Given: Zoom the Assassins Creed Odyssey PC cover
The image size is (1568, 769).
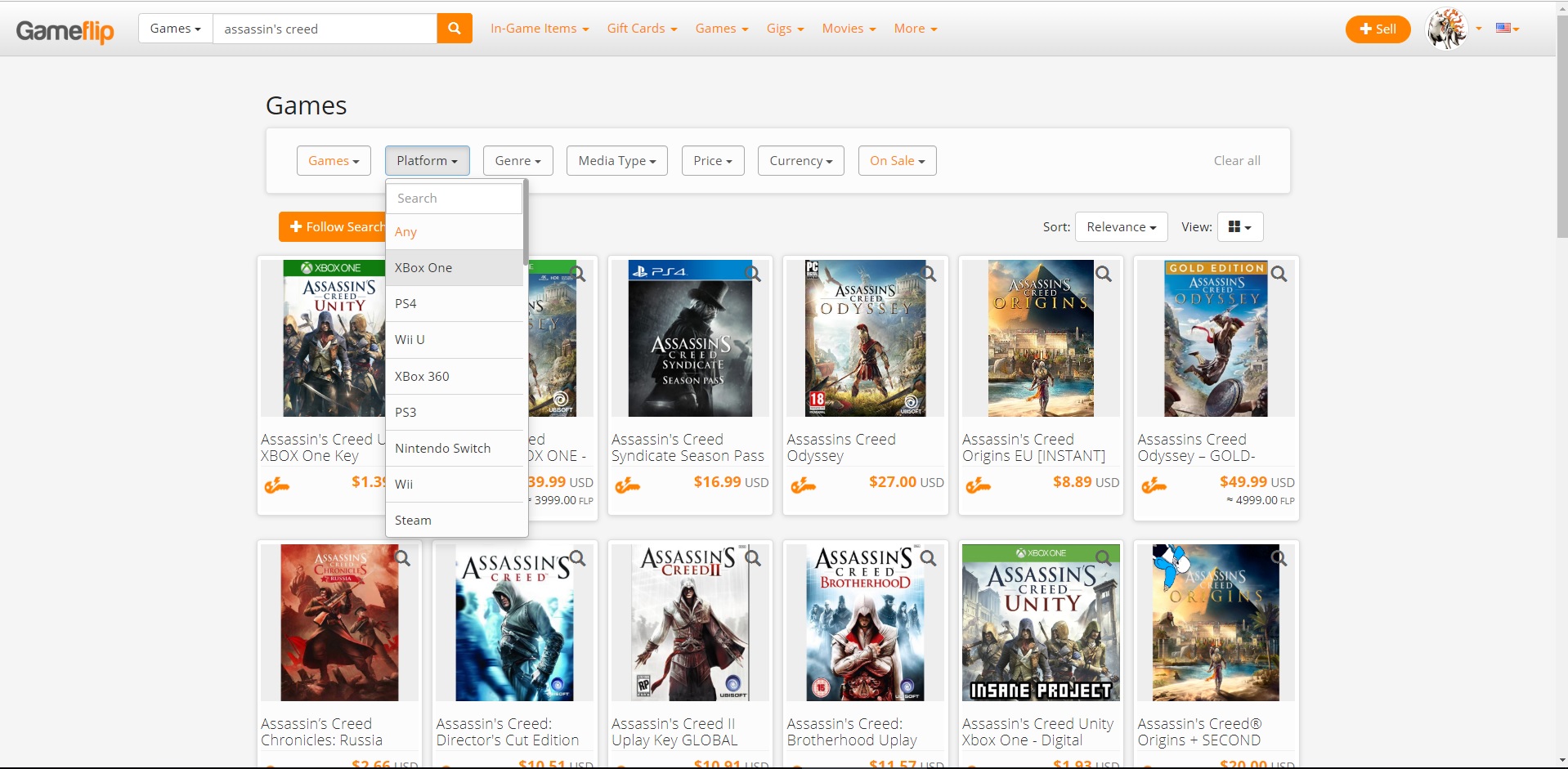Looking at the screenshot, I should (929, 274).
